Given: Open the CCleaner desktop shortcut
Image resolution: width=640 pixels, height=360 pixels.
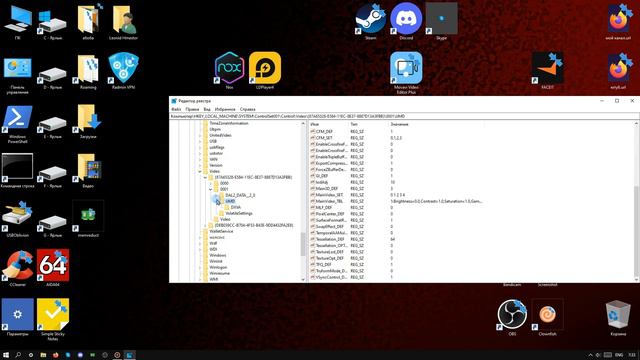Looking at the screenshot, I should click(x=17, y=265).
